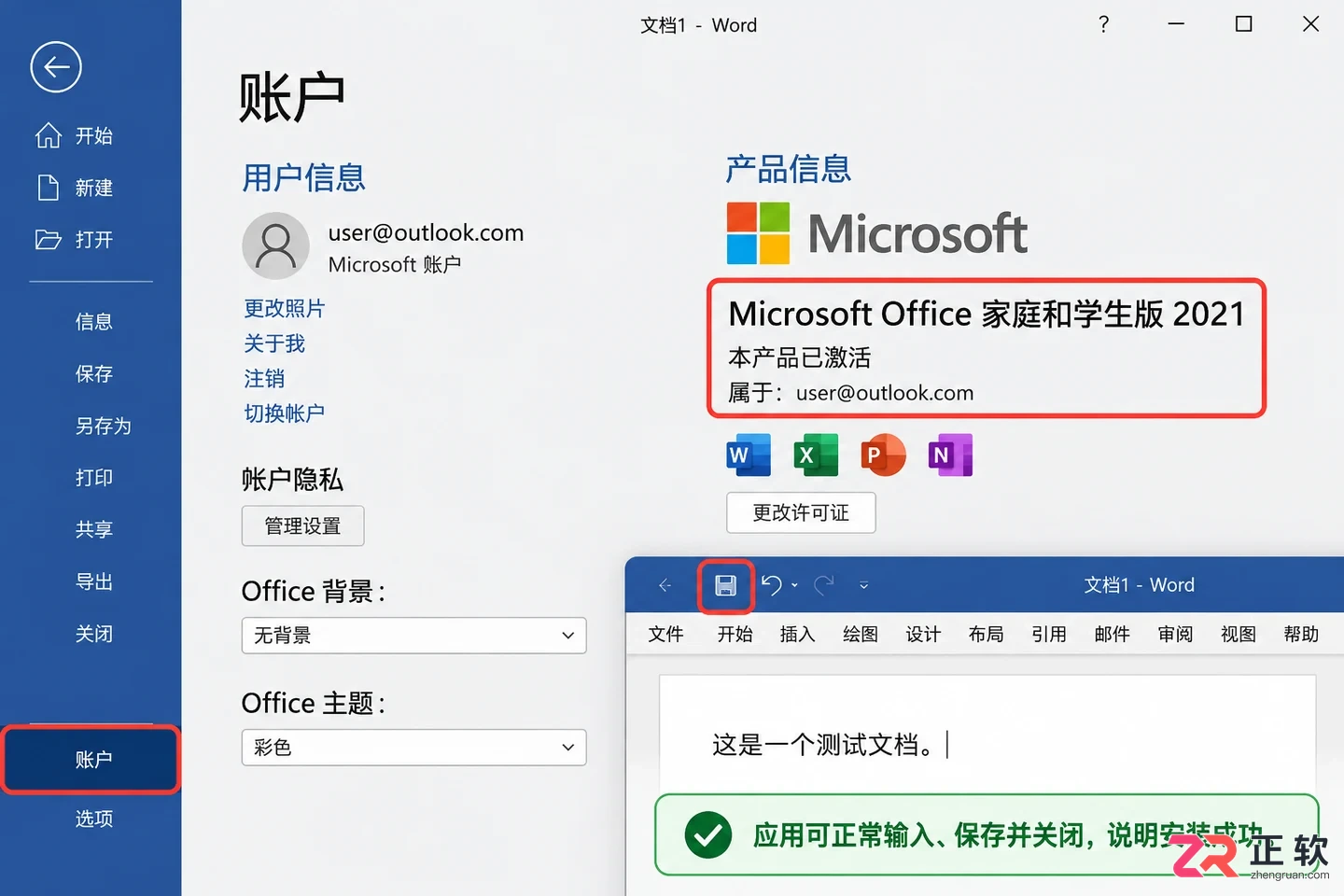Open the undo history dropdown arrow
The width and height of the screenshot is (1344, 896).
794,585
